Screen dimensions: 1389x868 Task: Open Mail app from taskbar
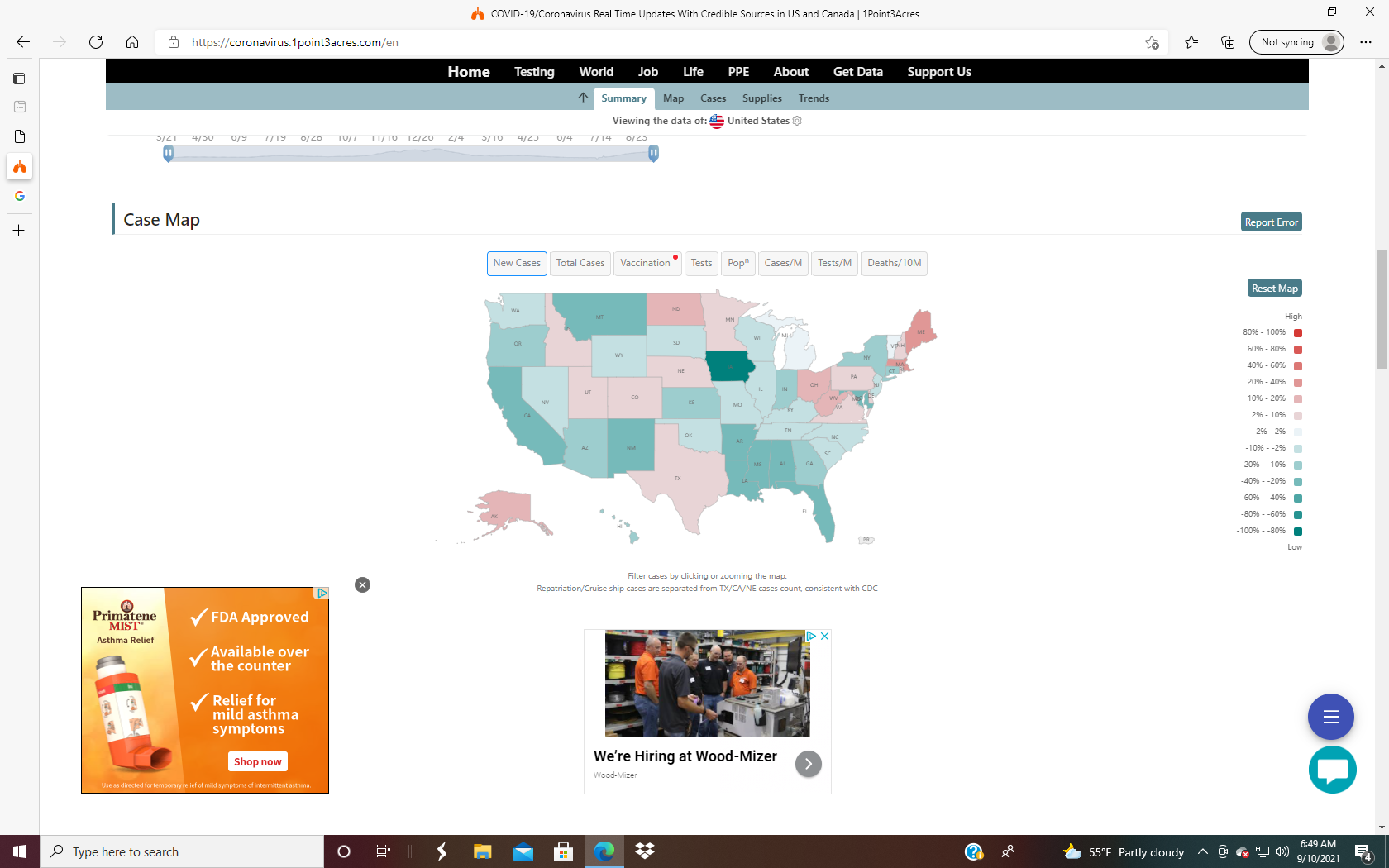[x=523, y=851]
